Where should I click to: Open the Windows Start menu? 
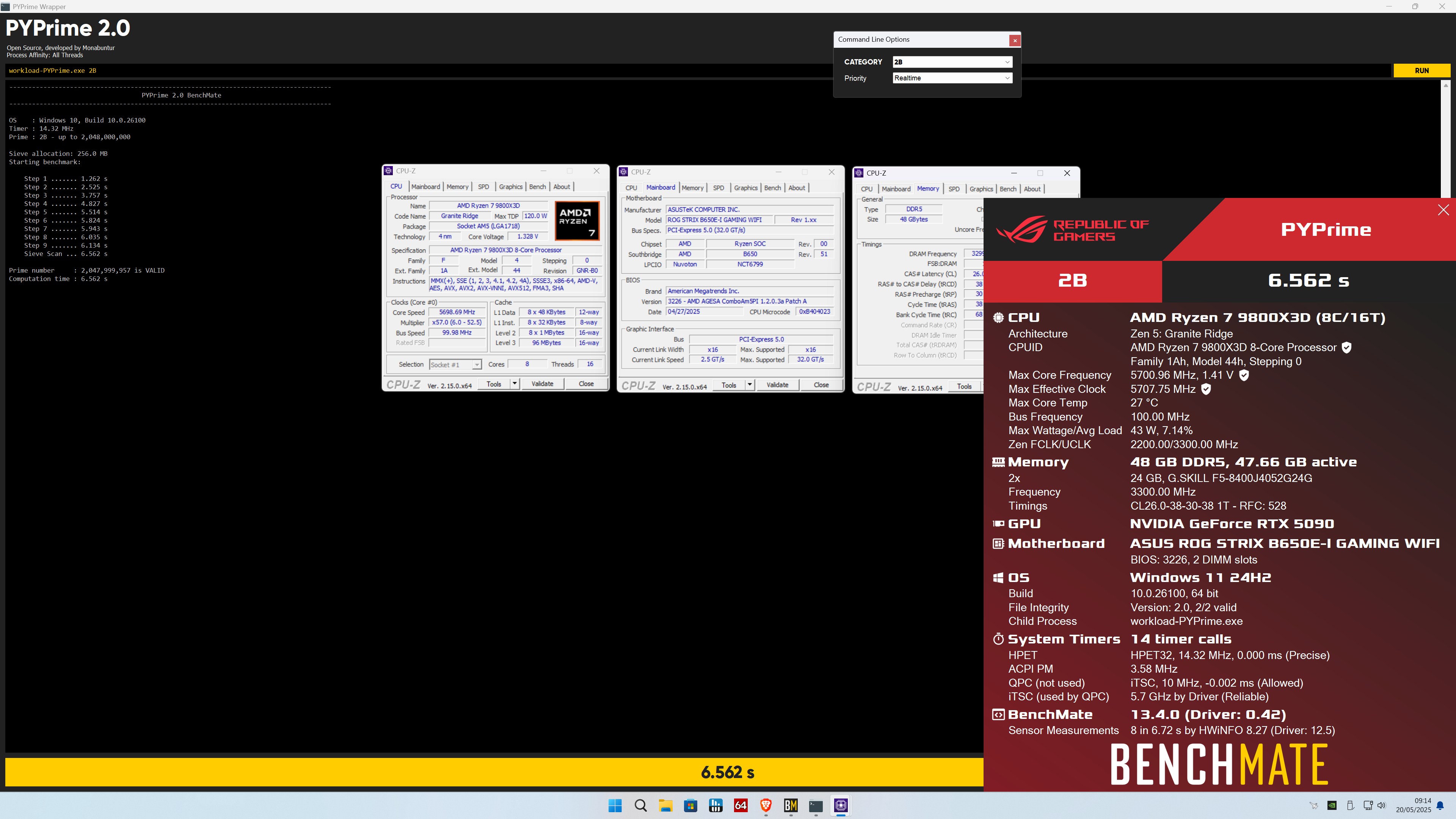click(615, 805)
